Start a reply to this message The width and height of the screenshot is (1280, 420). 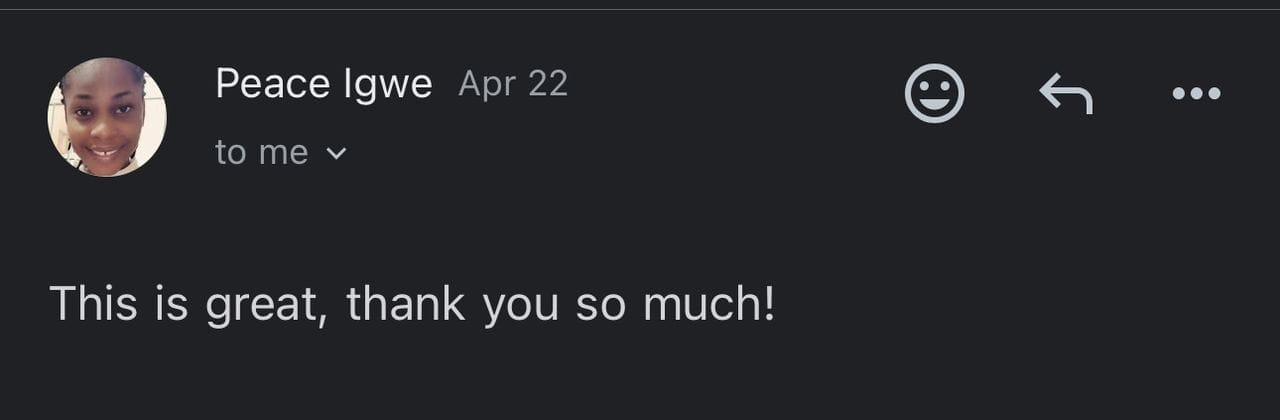1065,94
